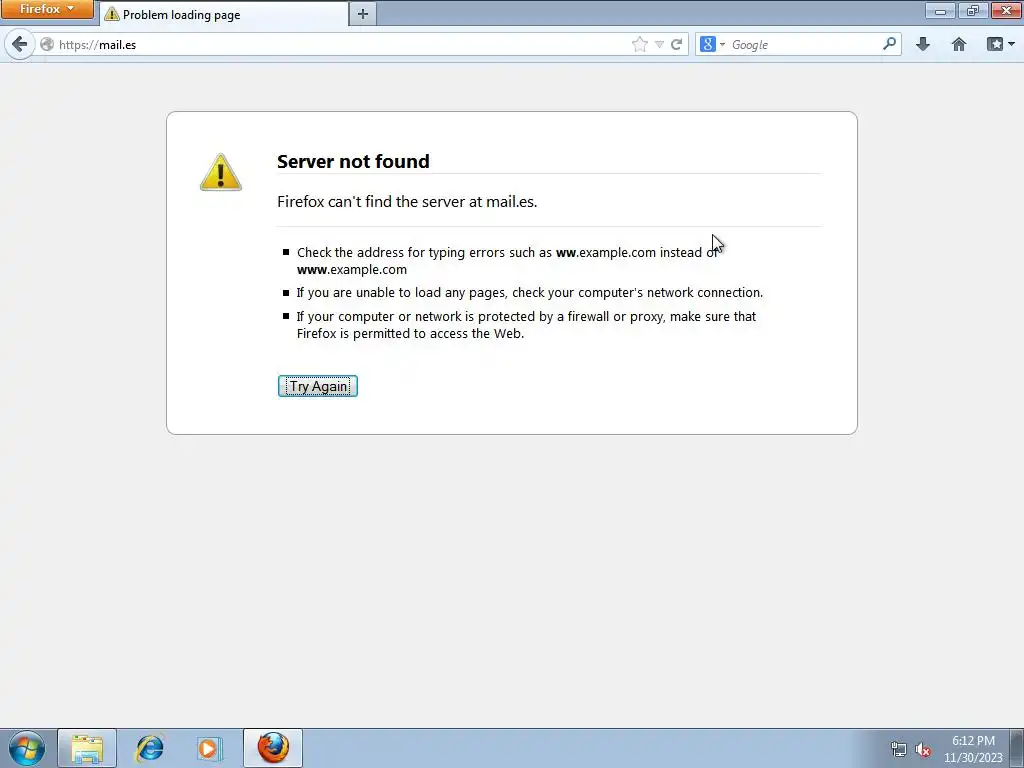
Task: Launch Internet Explorer from taskbar
Action: tap(149, 748)
